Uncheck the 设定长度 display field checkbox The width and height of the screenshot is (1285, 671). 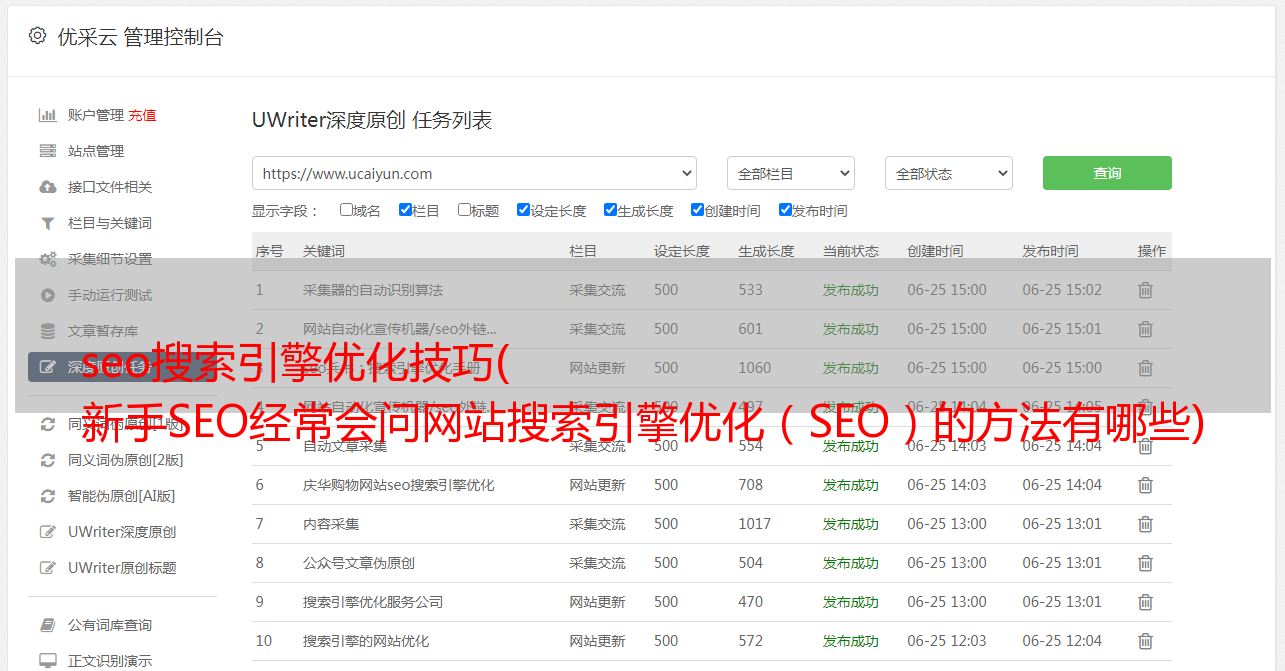pos(523,210)
